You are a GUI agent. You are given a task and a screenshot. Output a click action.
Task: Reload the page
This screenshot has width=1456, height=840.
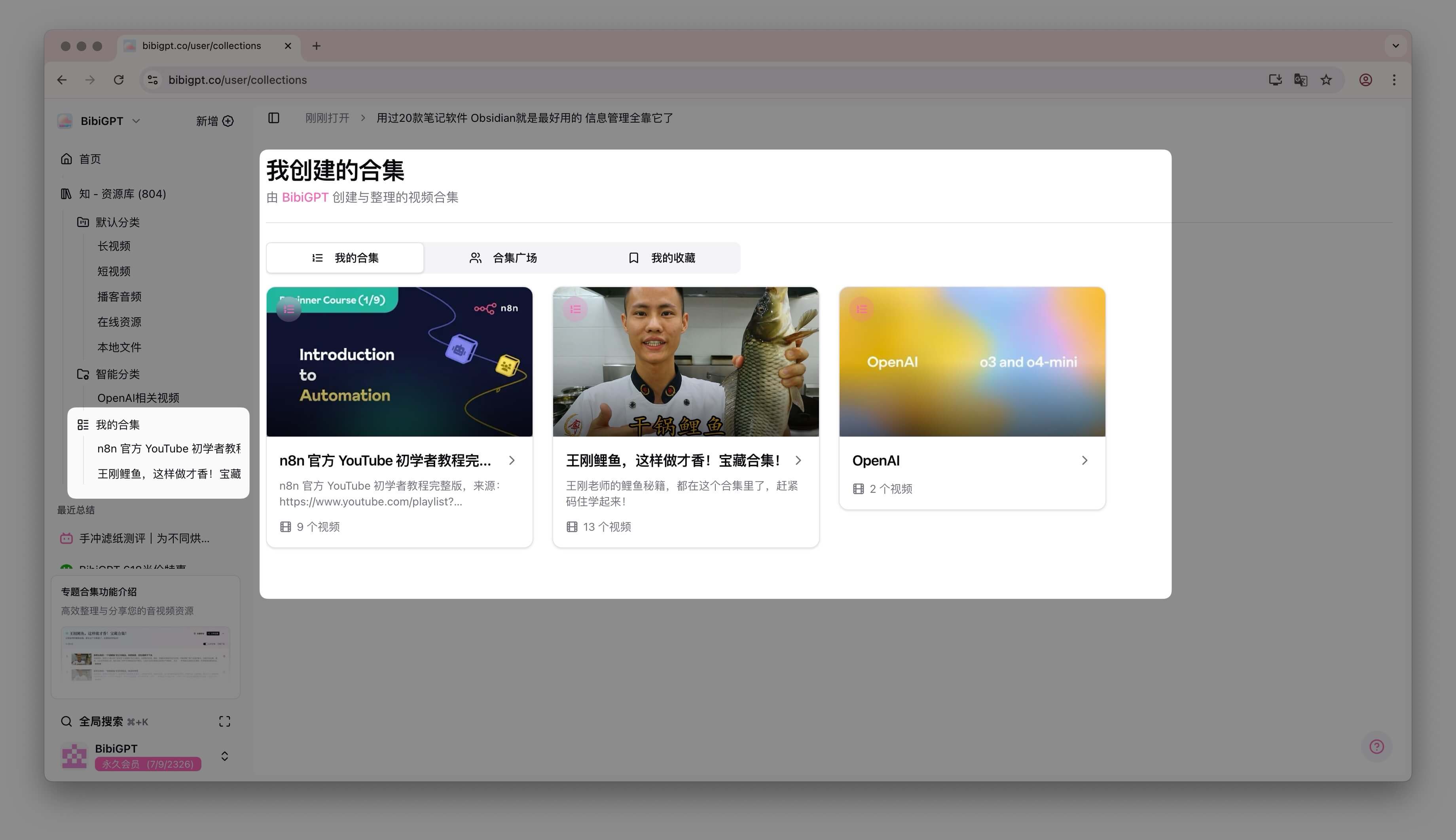point(118,79)
